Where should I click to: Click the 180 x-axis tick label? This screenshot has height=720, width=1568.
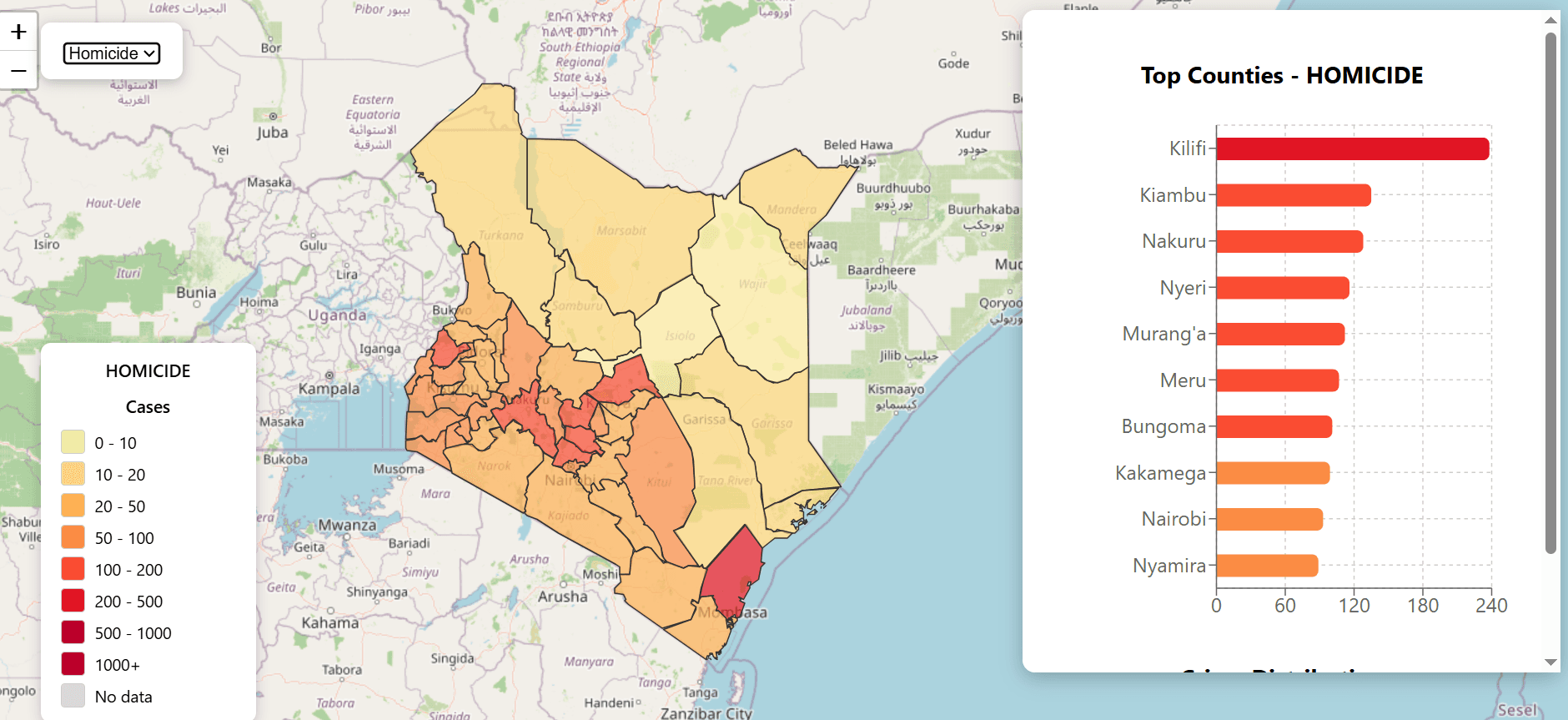coord(1423,606)
